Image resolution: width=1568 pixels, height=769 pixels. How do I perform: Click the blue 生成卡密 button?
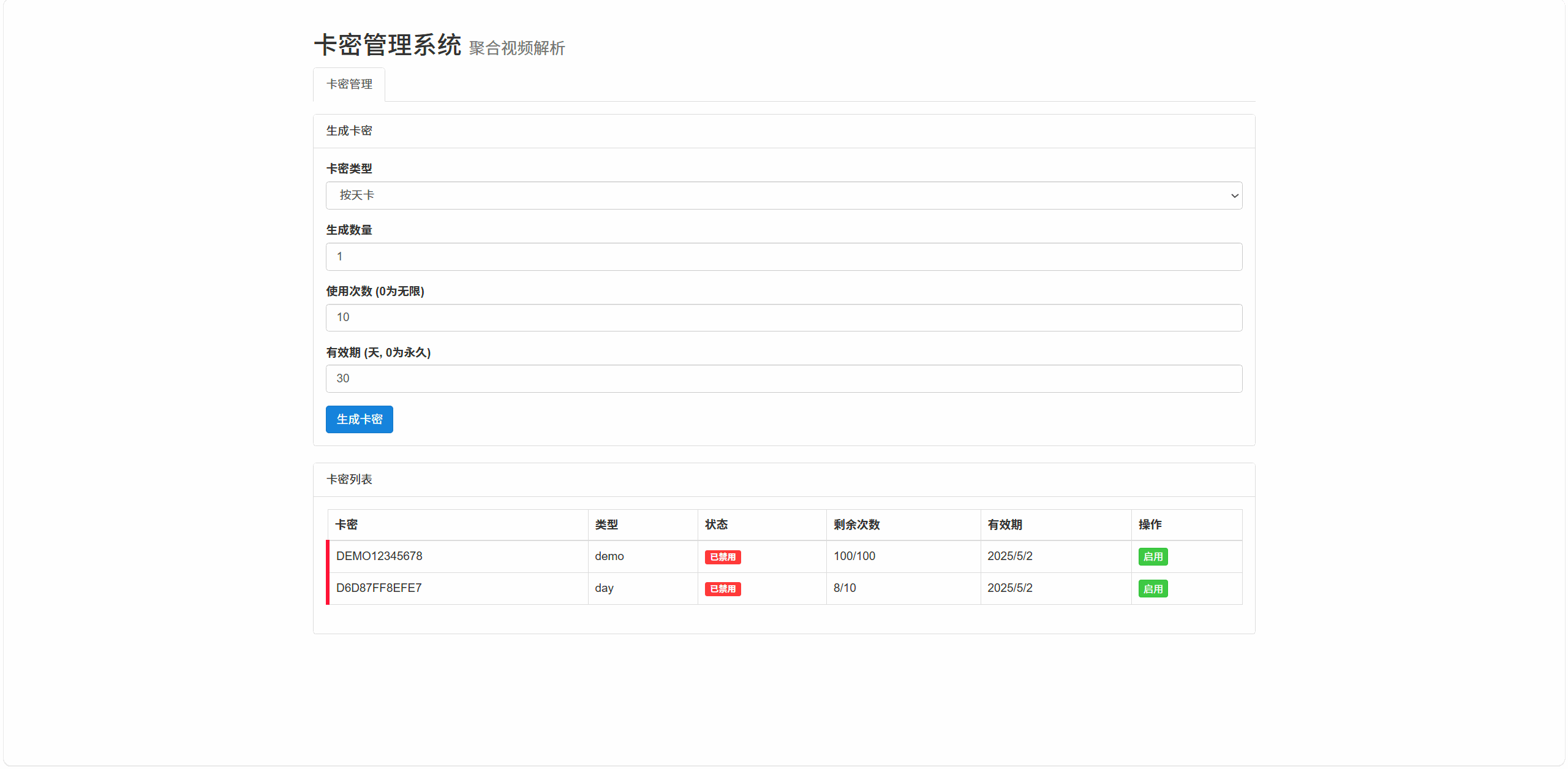pos(359,419)
